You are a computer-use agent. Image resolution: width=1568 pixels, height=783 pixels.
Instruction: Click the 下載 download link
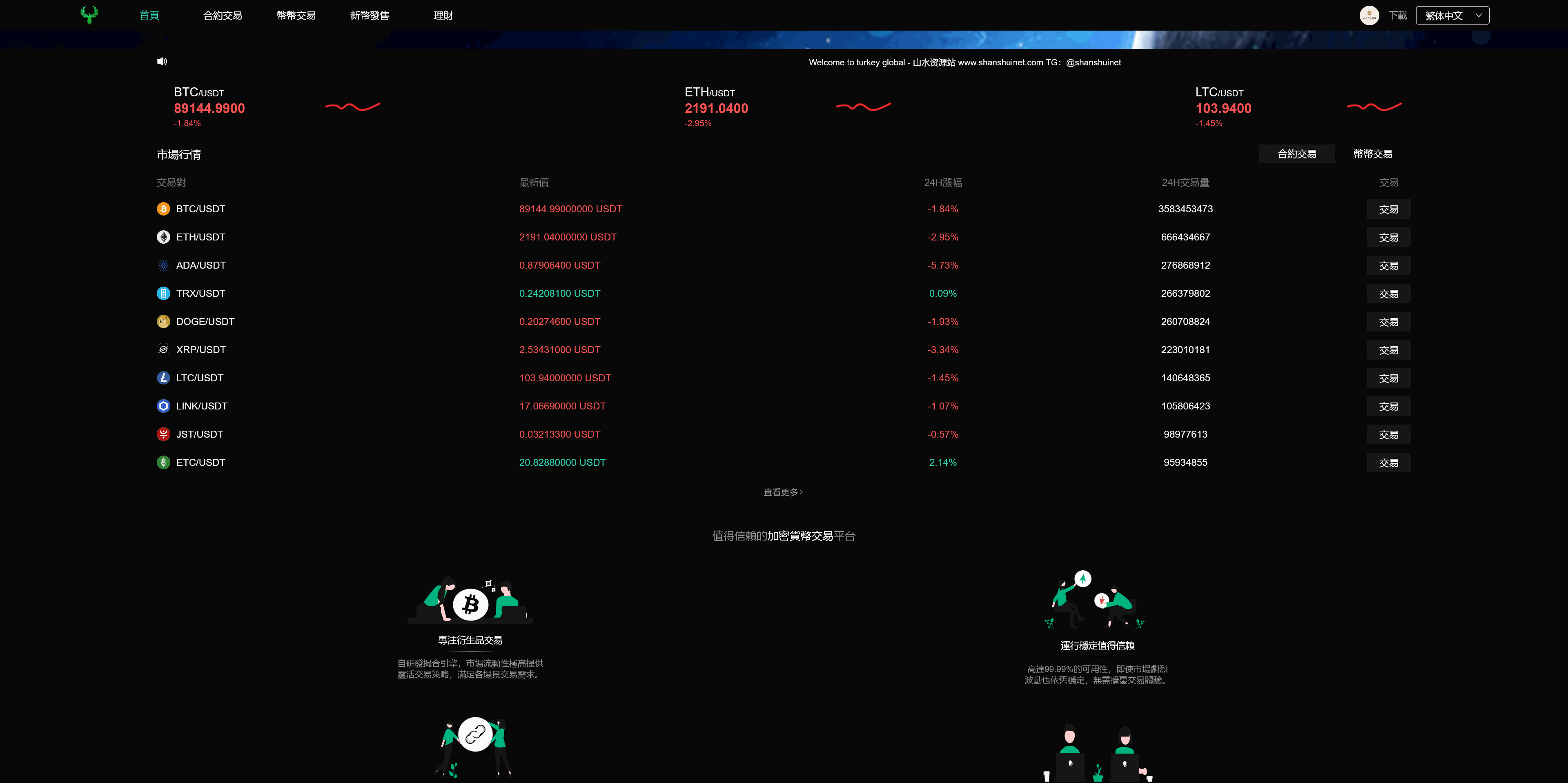click(1398, 15)
